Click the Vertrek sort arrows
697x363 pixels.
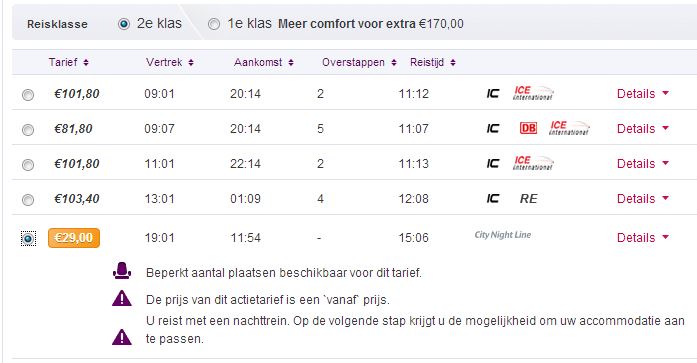pos(191,63)
